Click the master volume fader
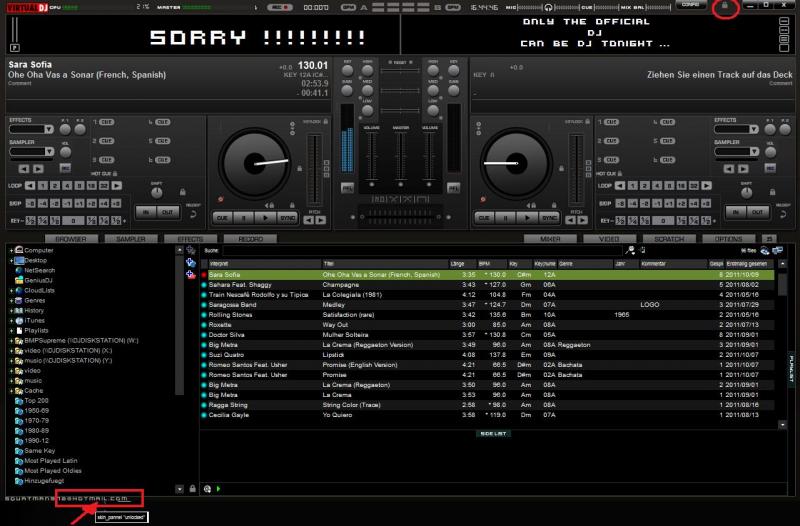Image resolution: width=800 pixels, height=526 pixels. coord(401,157)
